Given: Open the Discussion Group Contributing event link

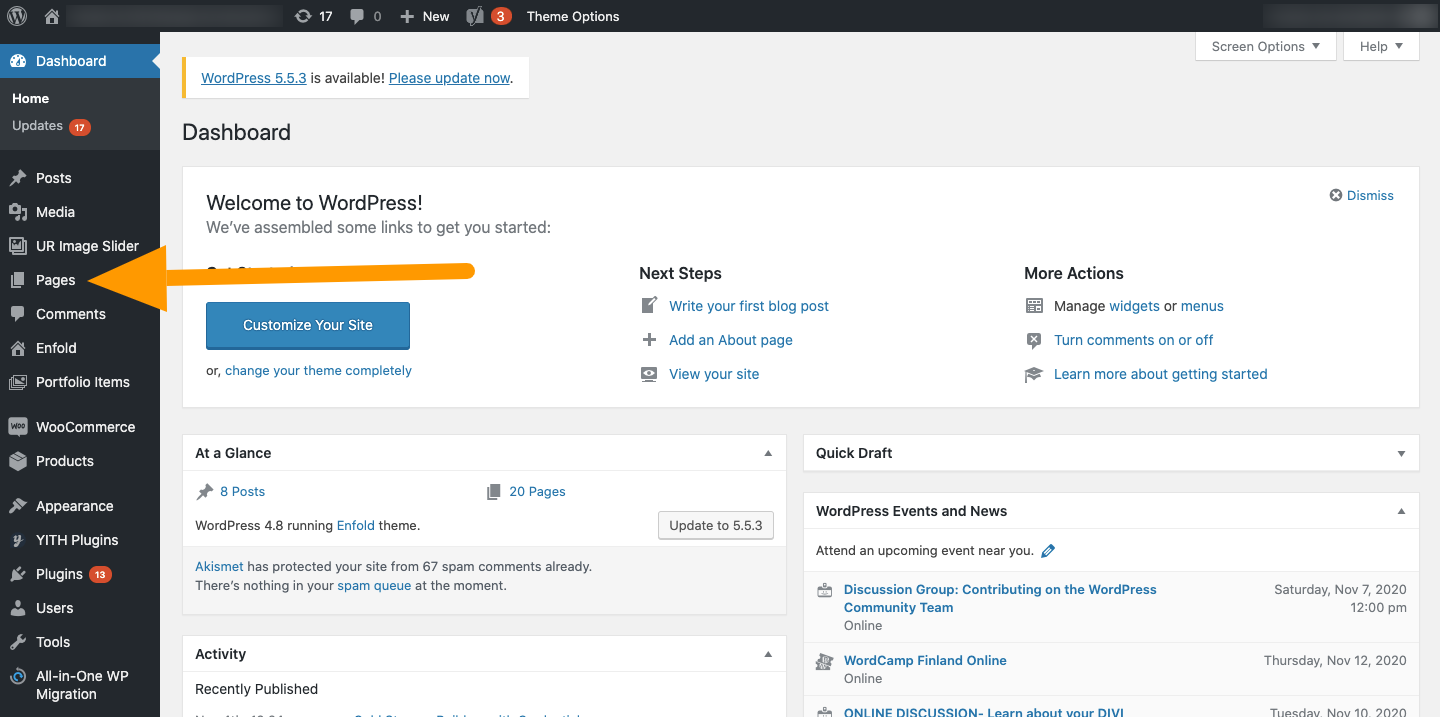Looking at the screenshot, I should tap(1000, 598).
